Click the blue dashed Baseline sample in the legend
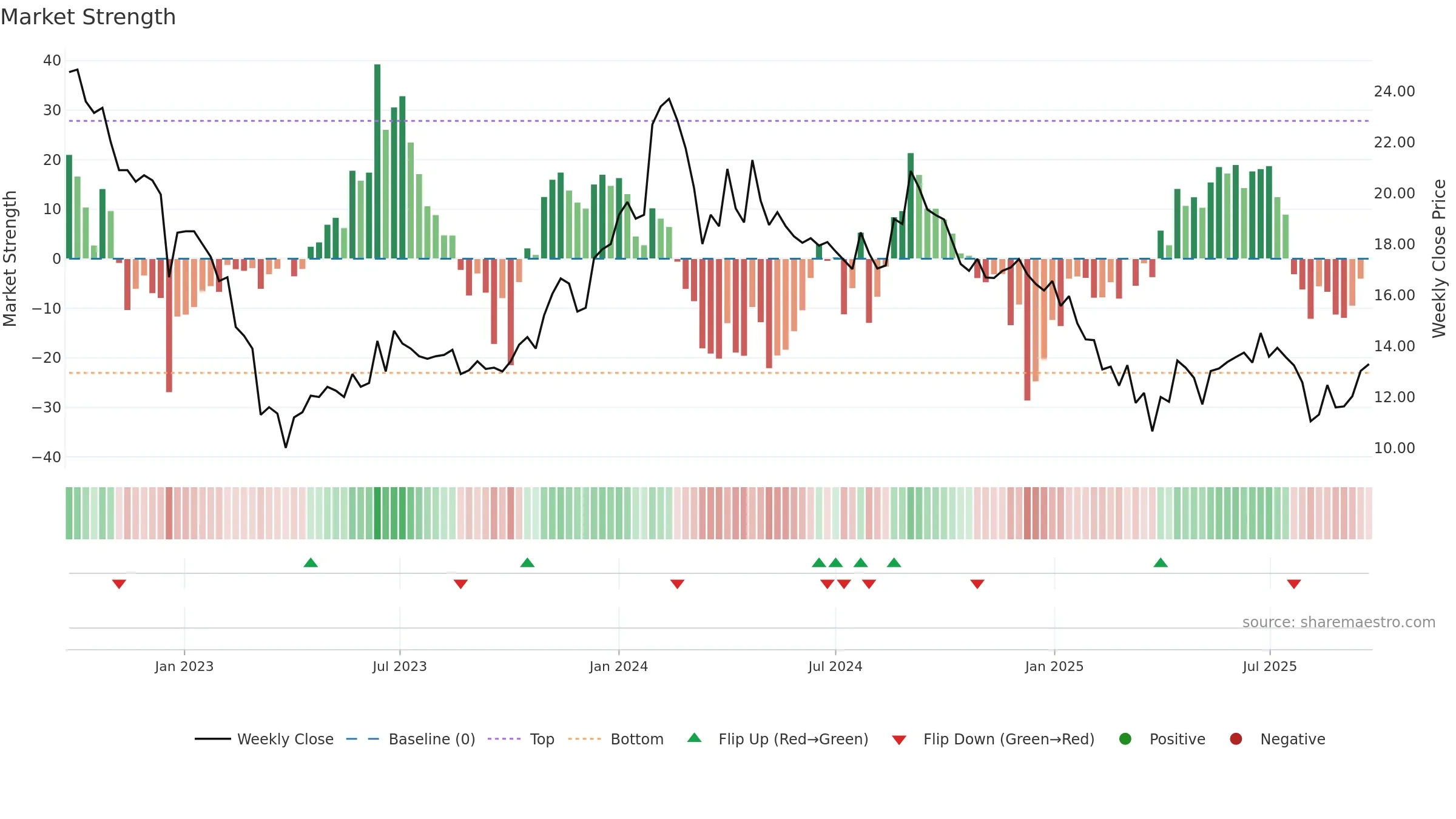Viewport: 1456px width, 819px height. coord(363,739)
